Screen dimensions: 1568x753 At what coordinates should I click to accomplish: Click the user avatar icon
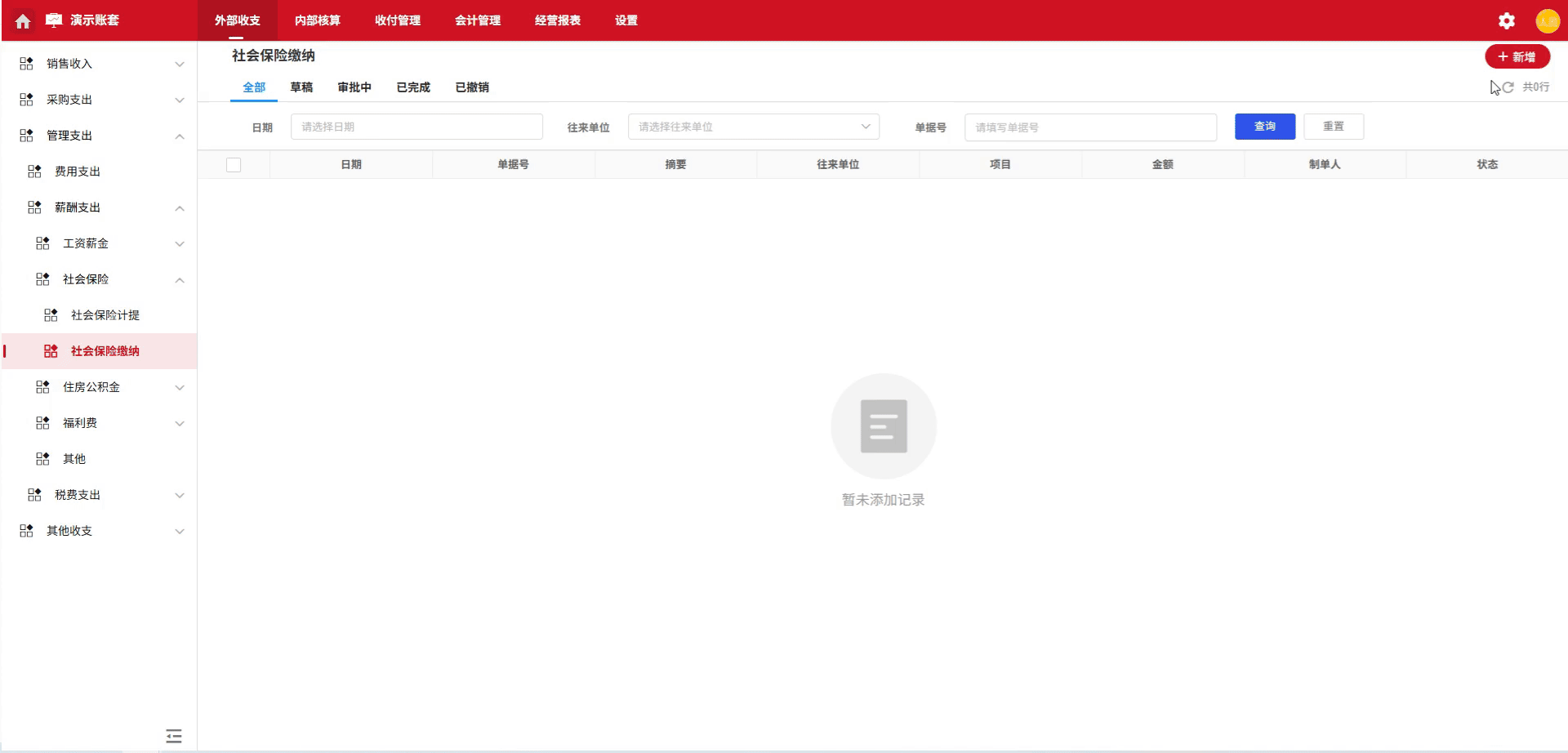(1548, 20)
